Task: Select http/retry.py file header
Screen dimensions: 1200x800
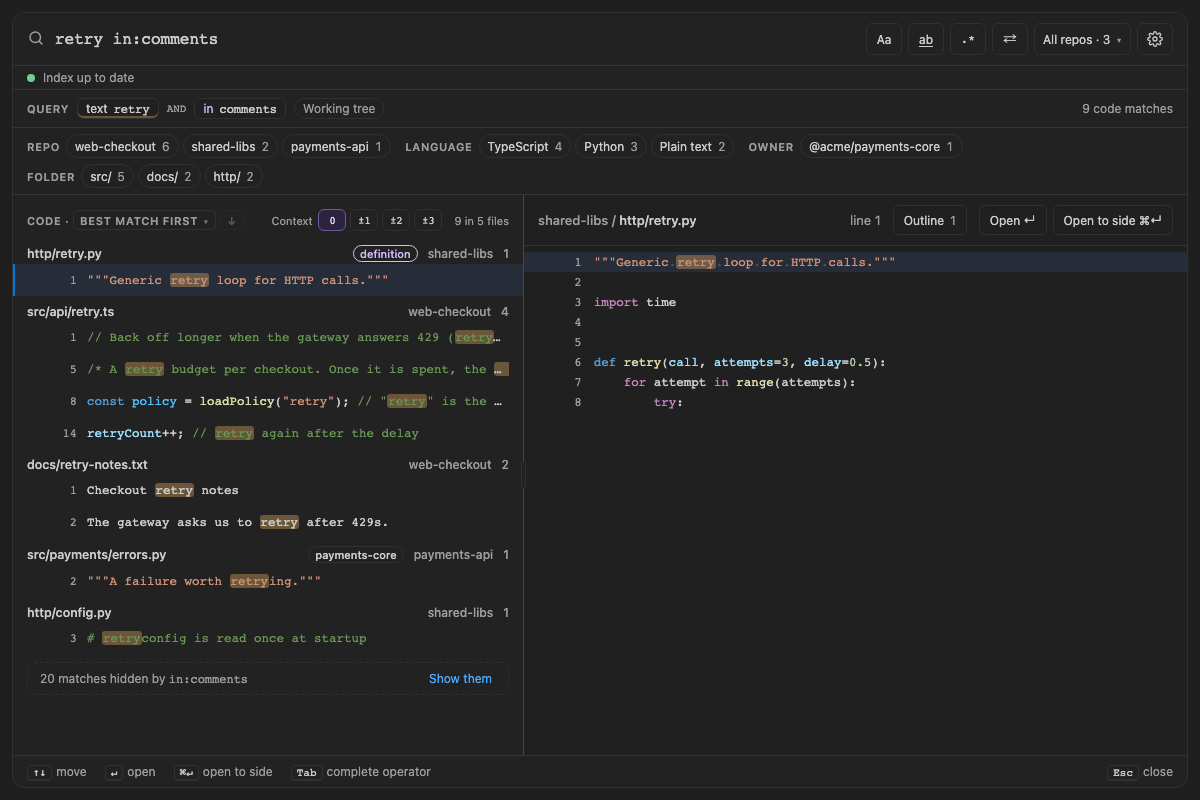Action: tap(268, 254)
